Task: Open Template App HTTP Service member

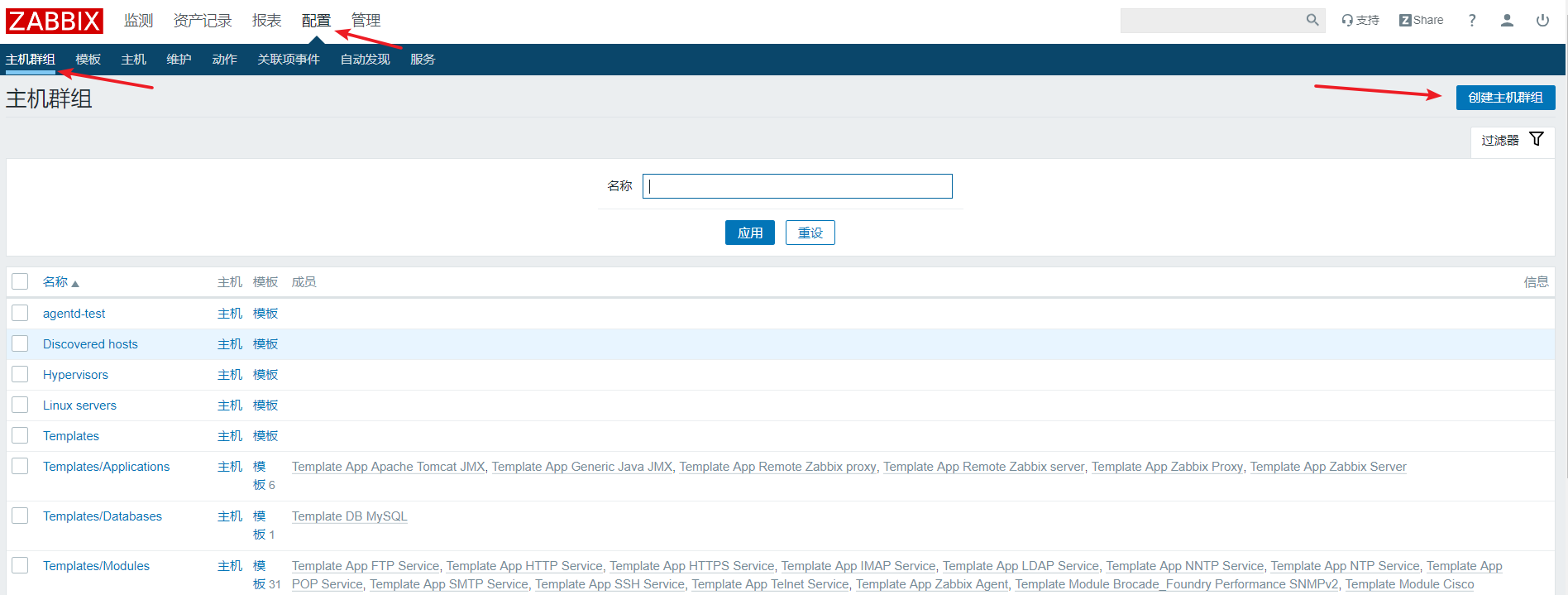Action: 524,566
